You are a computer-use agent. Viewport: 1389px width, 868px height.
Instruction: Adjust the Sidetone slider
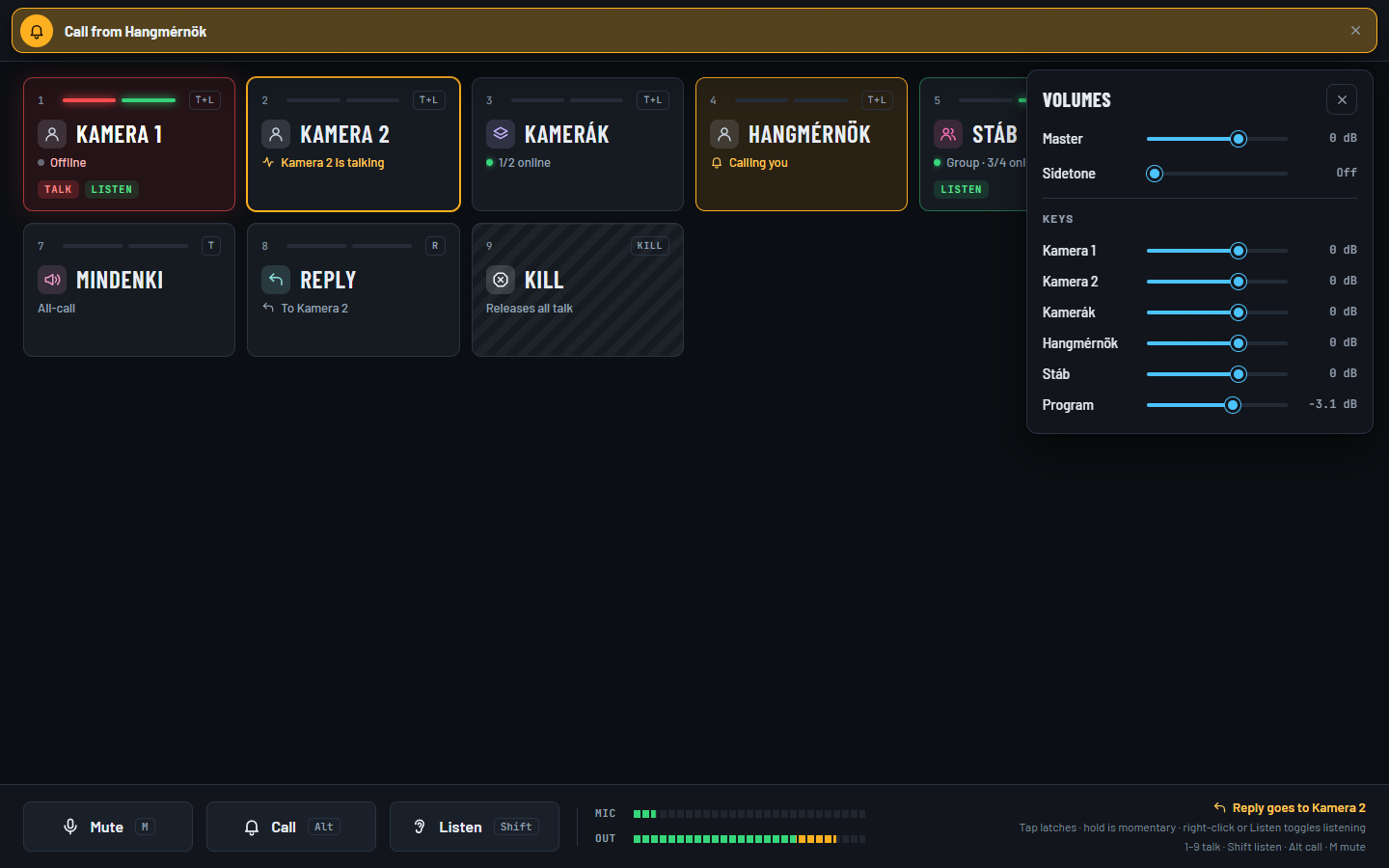[1217, 174]
